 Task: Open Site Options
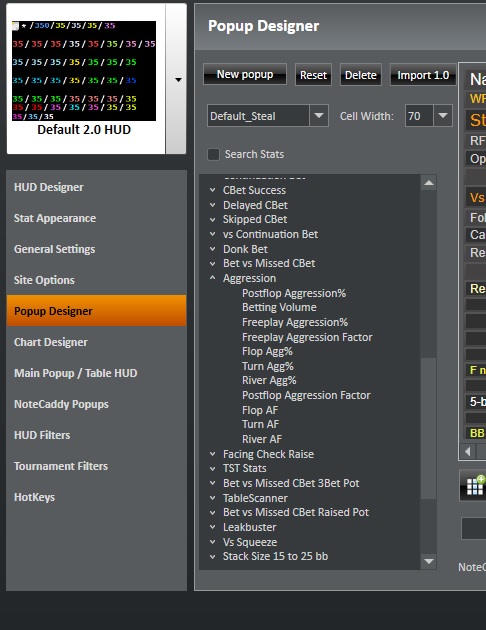tap(96, 280)
